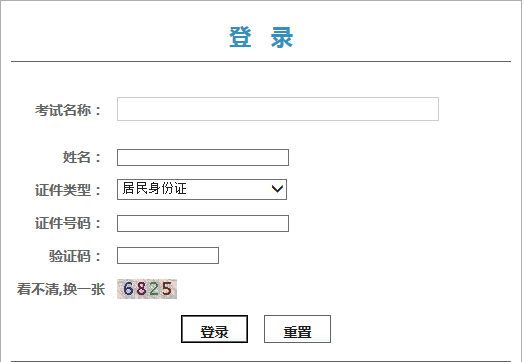The width and height of the screenshot is (524, 362).
Task: Click digit 8 in the captcha image
Action: (x=141, y=289)
